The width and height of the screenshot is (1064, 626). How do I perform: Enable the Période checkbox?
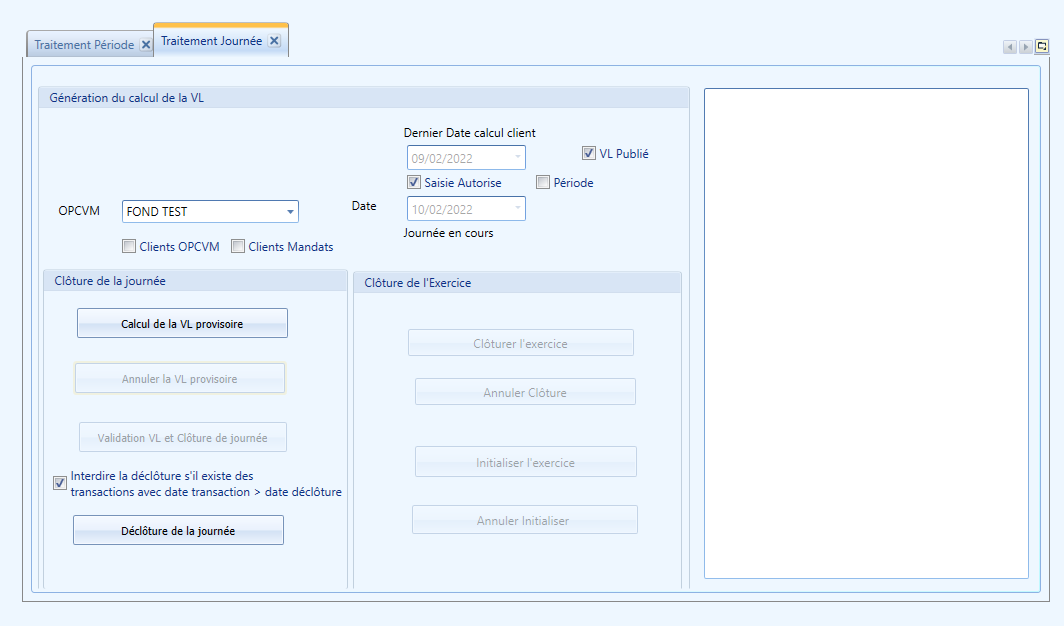pyautogui.click(x=542, y=182)
